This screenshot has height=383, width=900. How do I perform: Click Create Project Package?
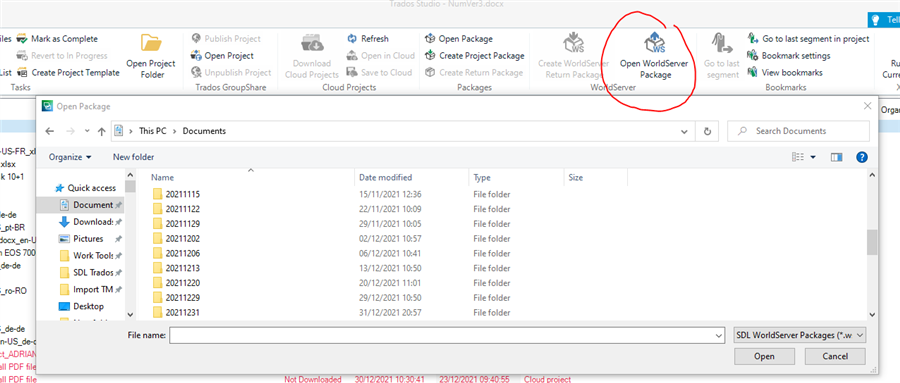[475, 56]
